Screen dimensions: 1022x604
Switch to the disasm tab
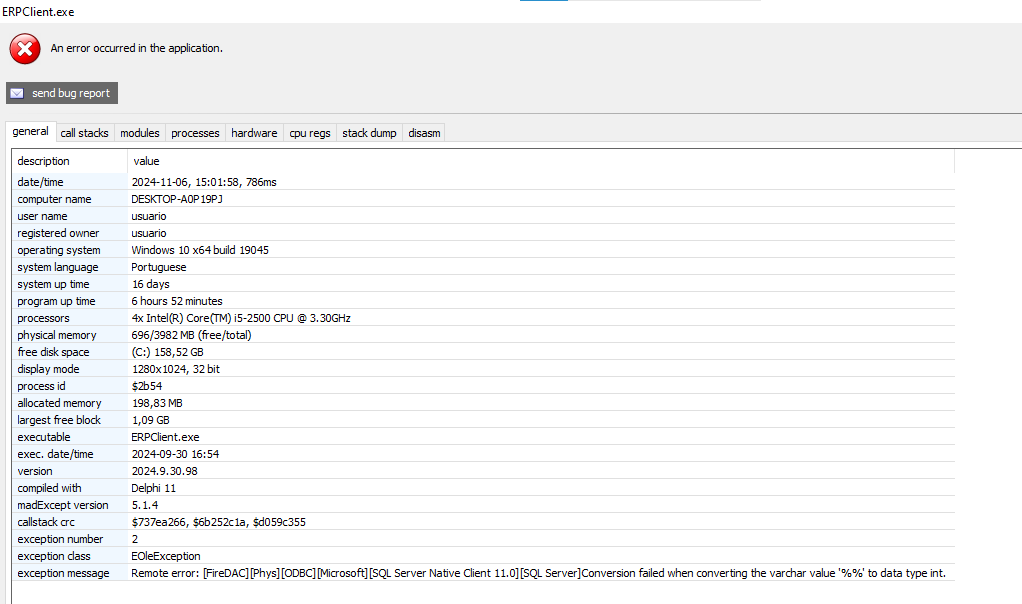tap(424, 133)
